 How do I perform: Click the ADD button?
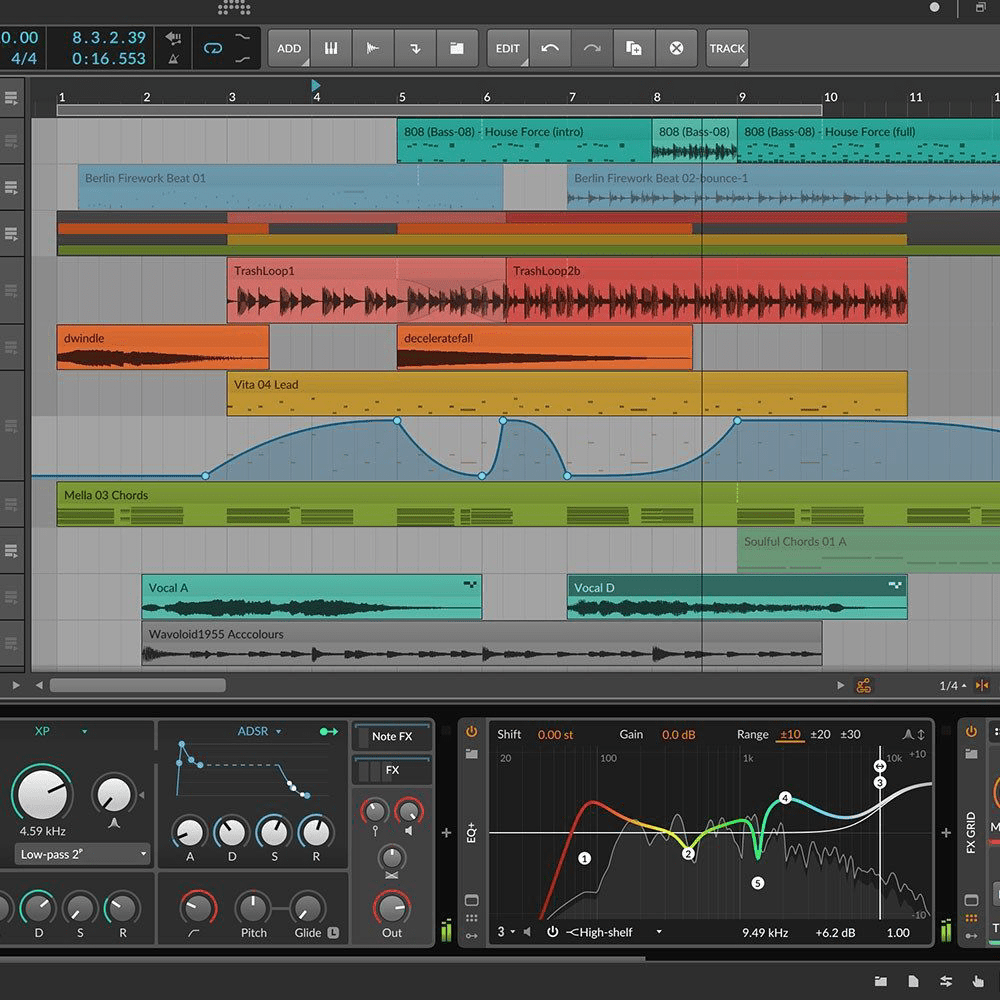point(288,48)
